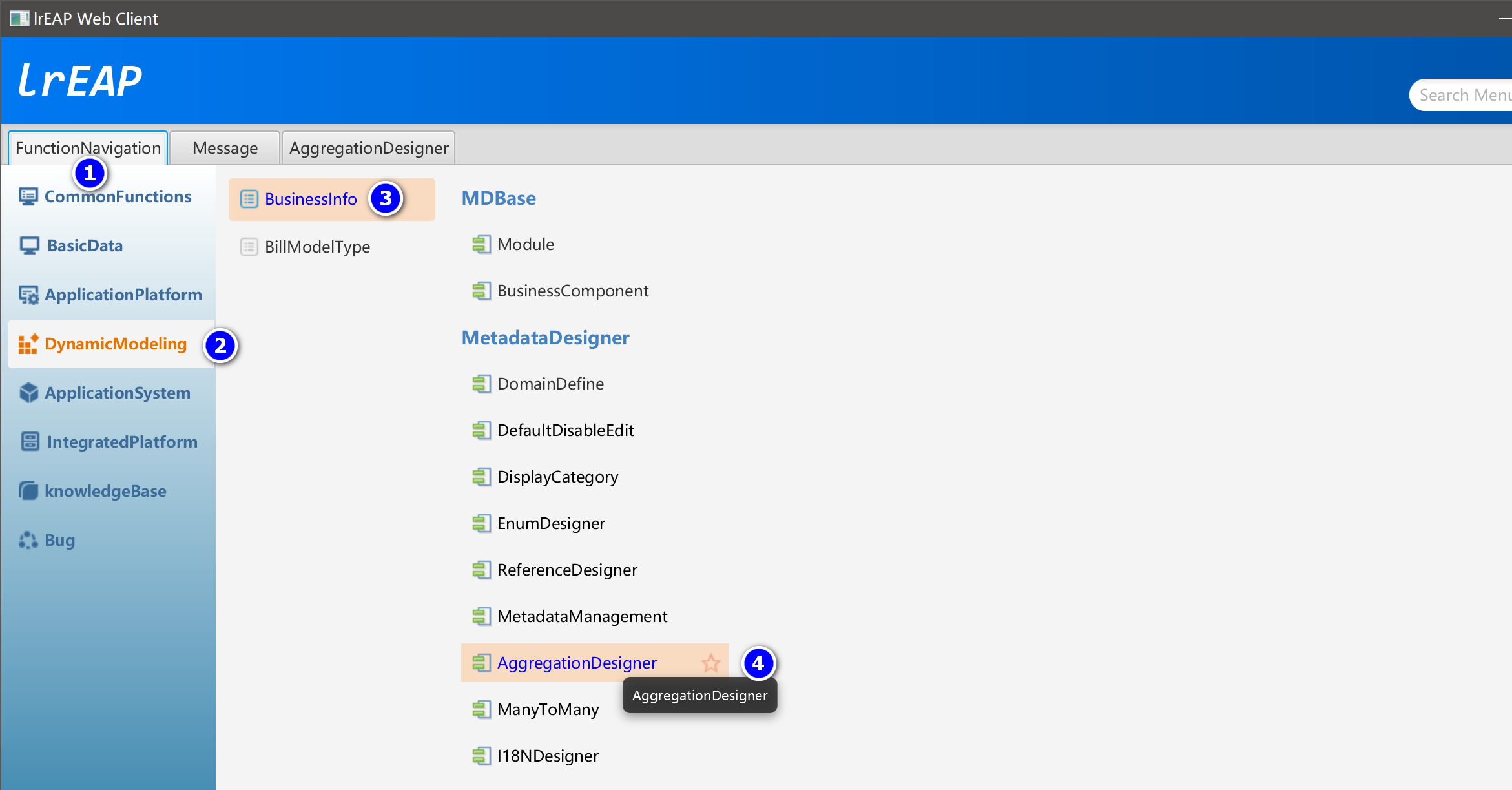Click the icon beside I18NDesigner

tap(481, 756)
